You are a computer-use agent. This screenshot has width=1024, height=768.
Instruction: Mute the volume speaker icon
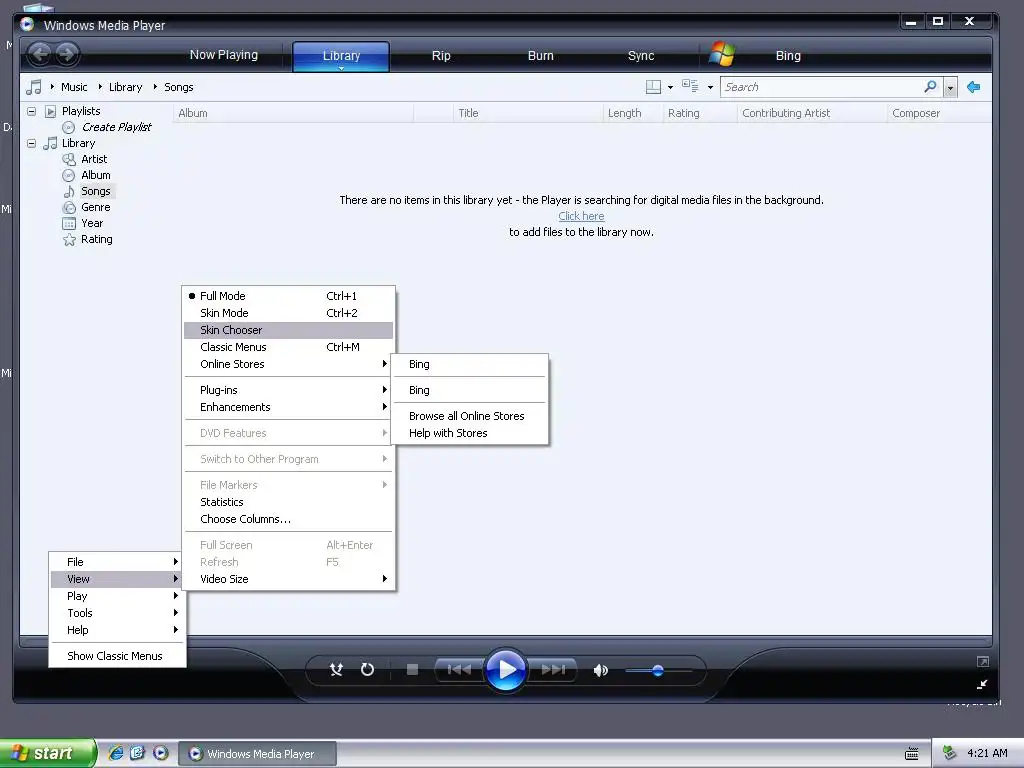[600, 670]
